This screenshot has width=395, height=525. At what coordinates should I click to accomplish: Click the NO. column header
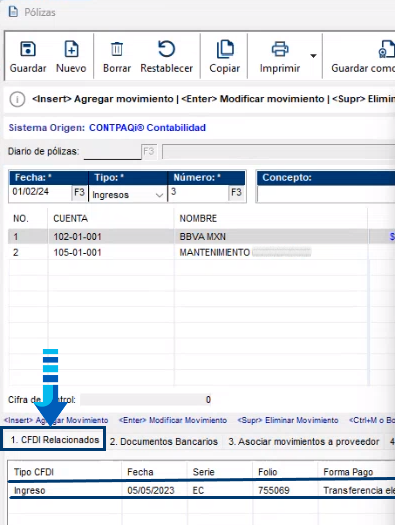pos(21,219)
